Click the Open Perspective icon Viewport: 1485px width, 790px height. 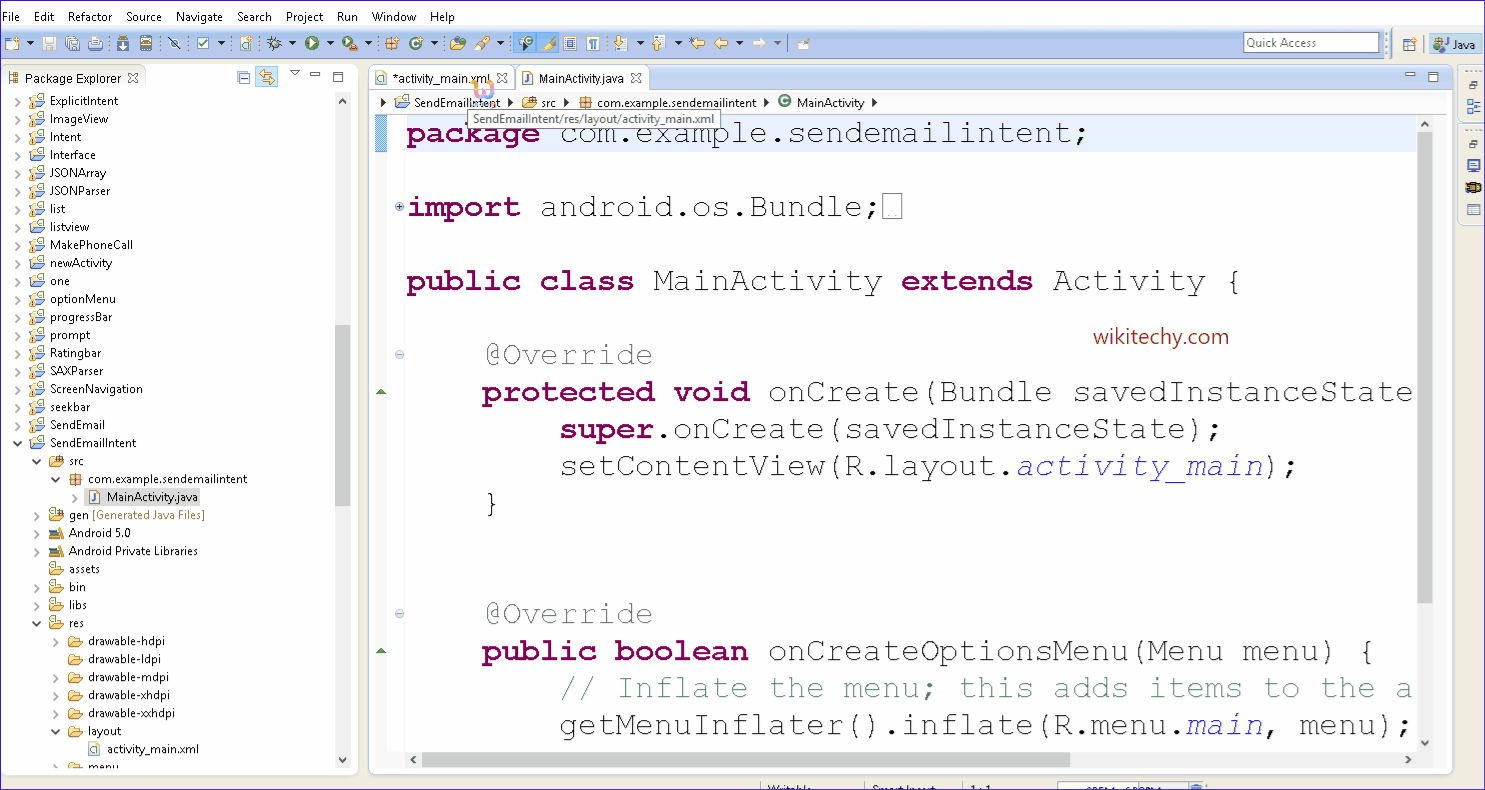(x=1409, y=44)
